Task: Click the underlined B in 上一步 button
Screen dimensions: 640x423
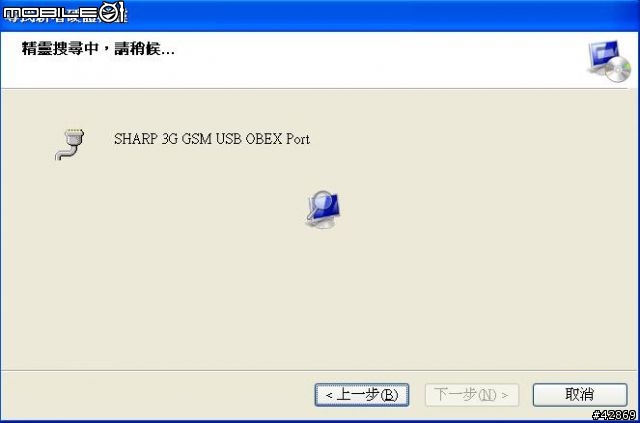Action: (x=388, y=395)
